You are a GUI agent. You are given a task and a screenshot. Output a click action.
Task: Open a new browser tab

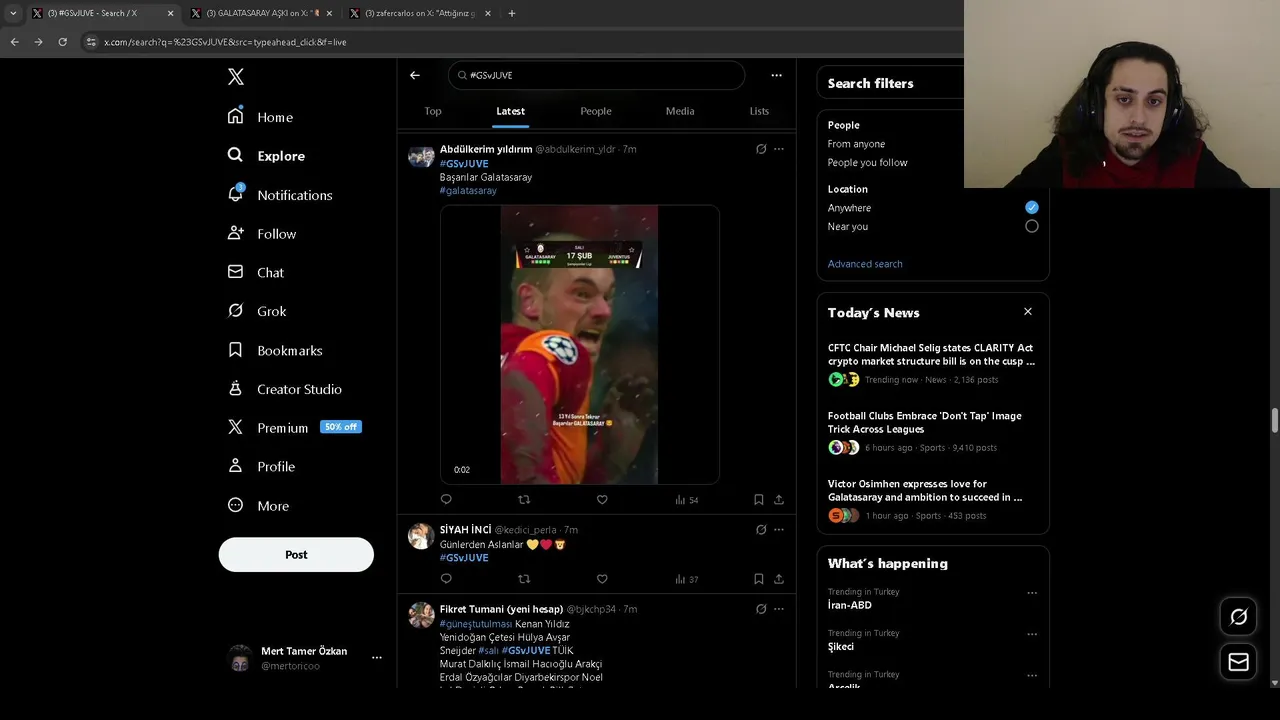click(x=511, y=13)
